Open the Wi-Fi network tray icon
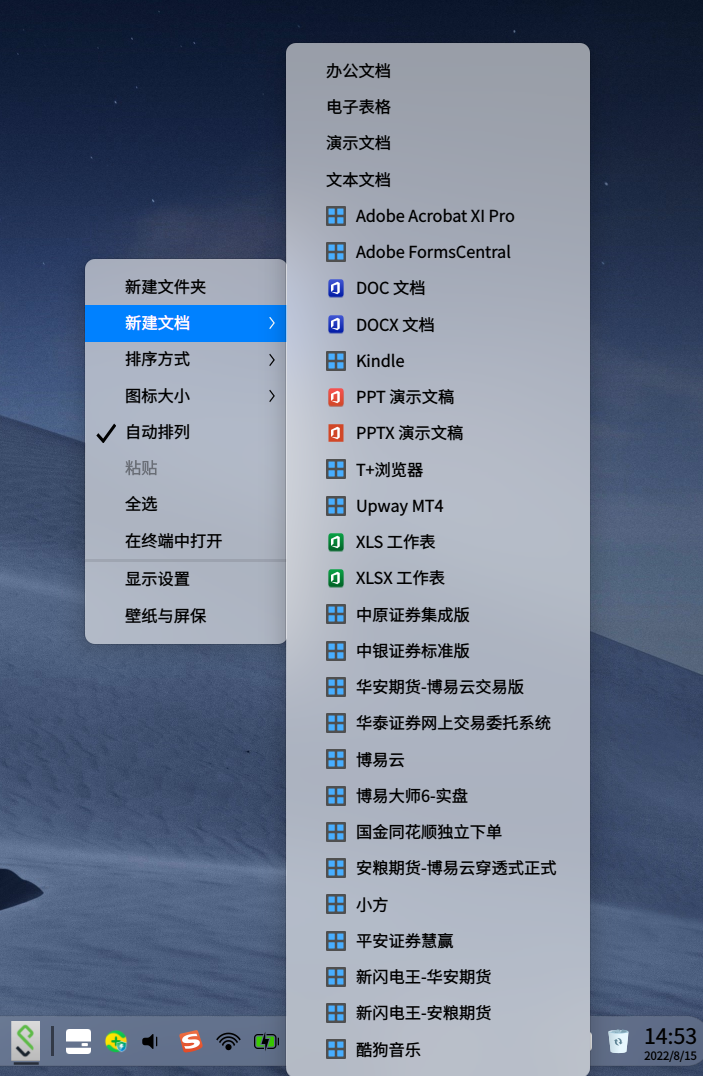 pyautogui.click(x=228, y=1042)
